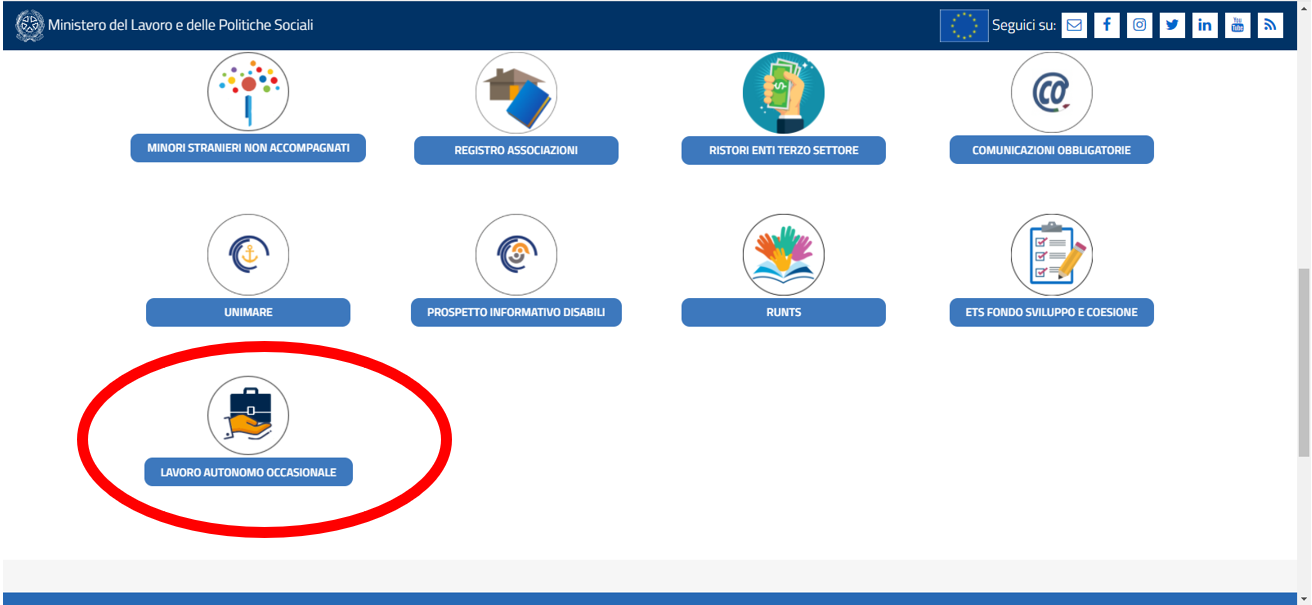Select the hand holding money circular icon
The height and width of the screenshot is (605, 1312).
[783, 93]
